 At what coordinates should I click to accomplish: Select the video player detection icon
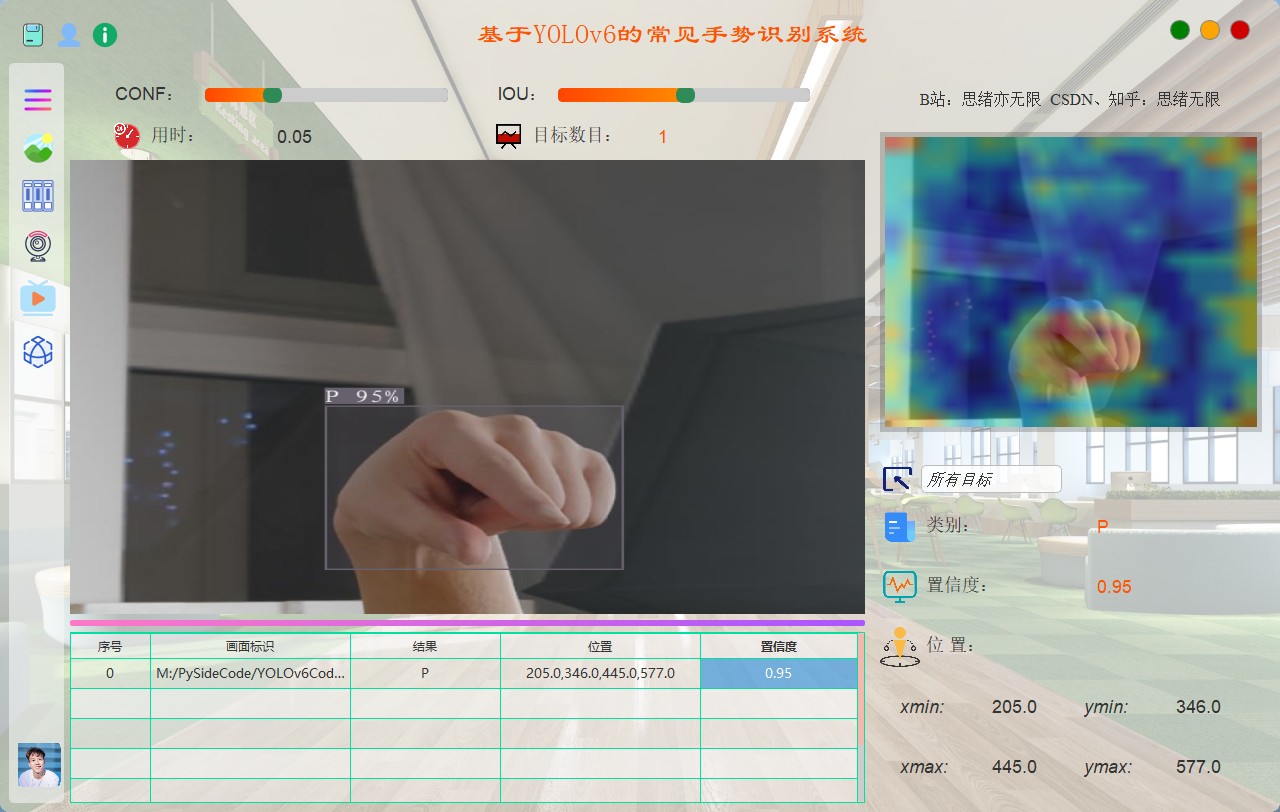pos(38,297)
